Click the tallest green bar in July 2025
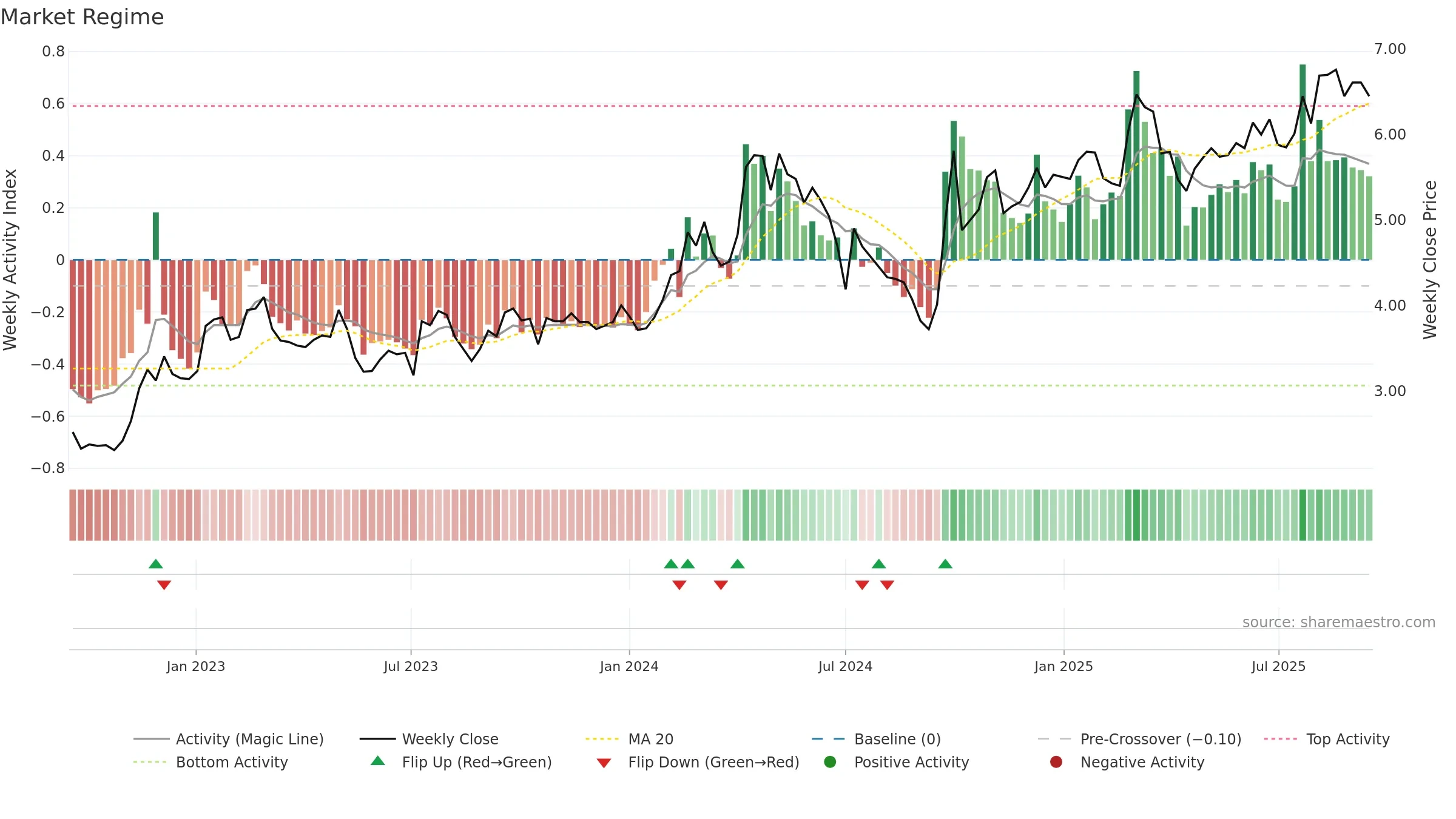Screen dimensions: 1456x819 pos(1303,162)
